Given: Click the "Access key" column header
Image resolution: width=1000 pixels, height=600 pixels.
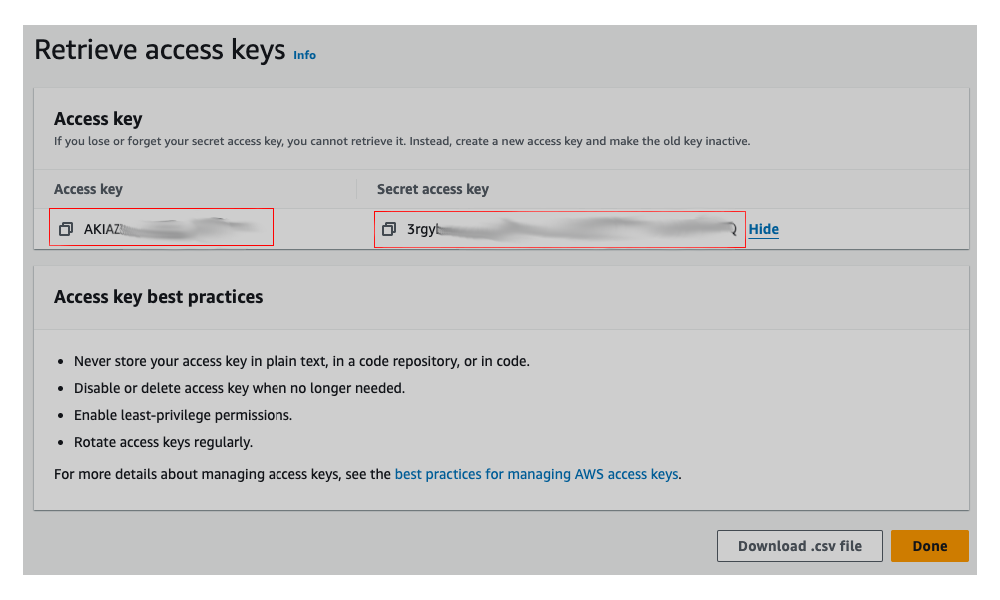Looking at the screenshot, I should pos(88,189).
